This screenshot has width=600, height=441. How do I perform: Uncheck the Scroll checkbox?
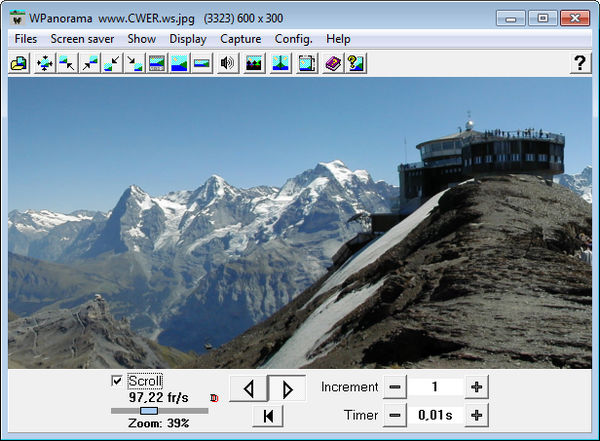pyautogui.click(x=117, y=381)
